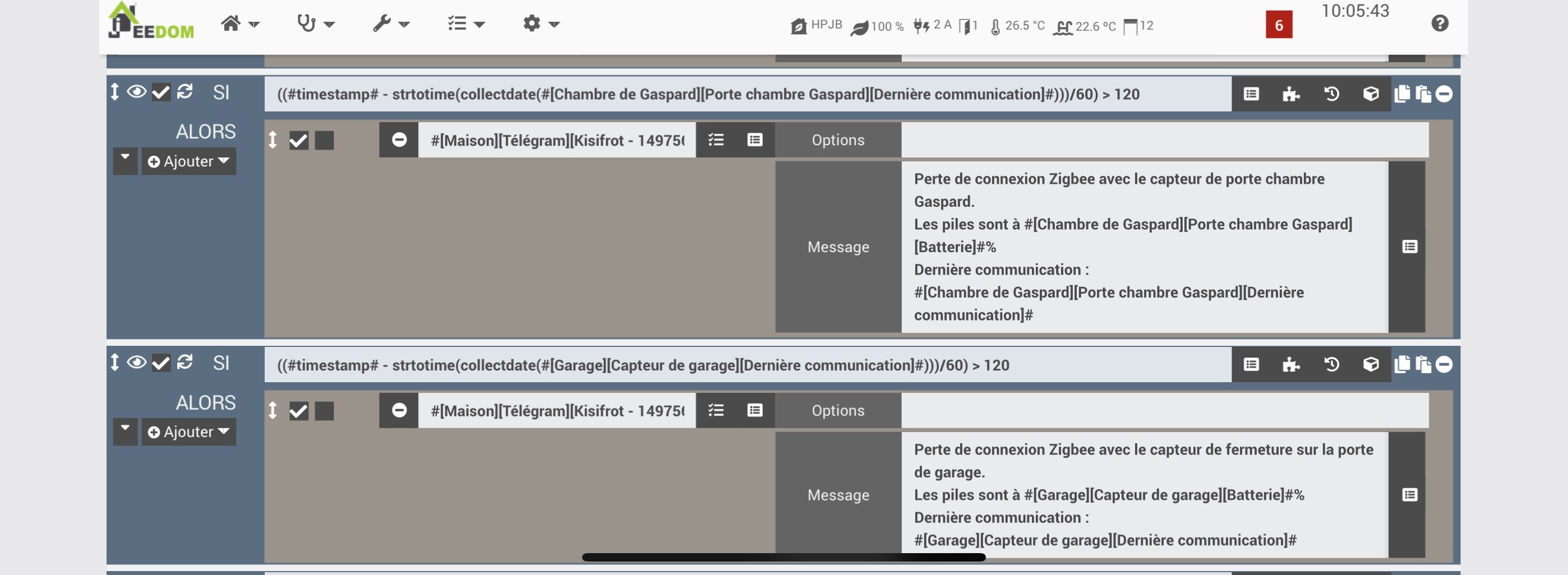The width and height of the screenshot is (1568, 575).
Task: Edit the Télégram command field in the Gaspard block
Action: point(557,140)
